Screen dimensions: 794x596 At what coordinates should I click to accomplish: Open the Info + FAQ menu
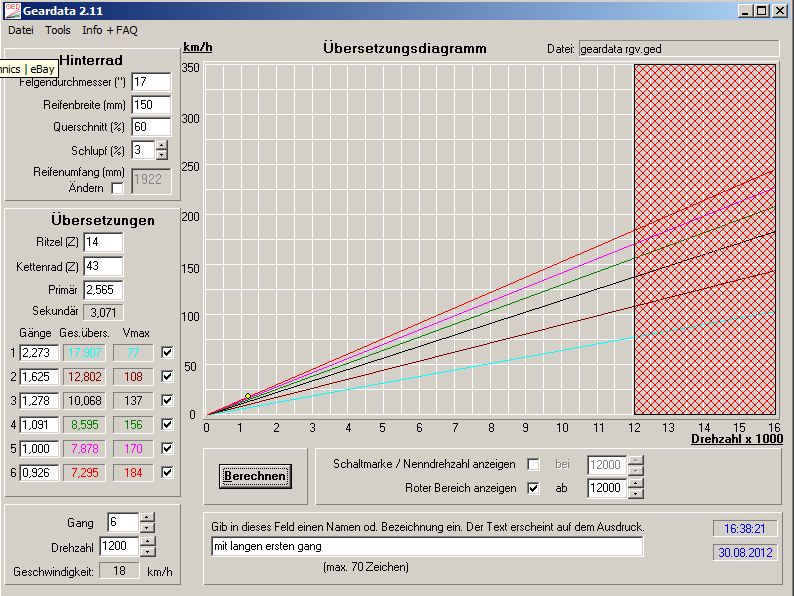pos(110,31)
